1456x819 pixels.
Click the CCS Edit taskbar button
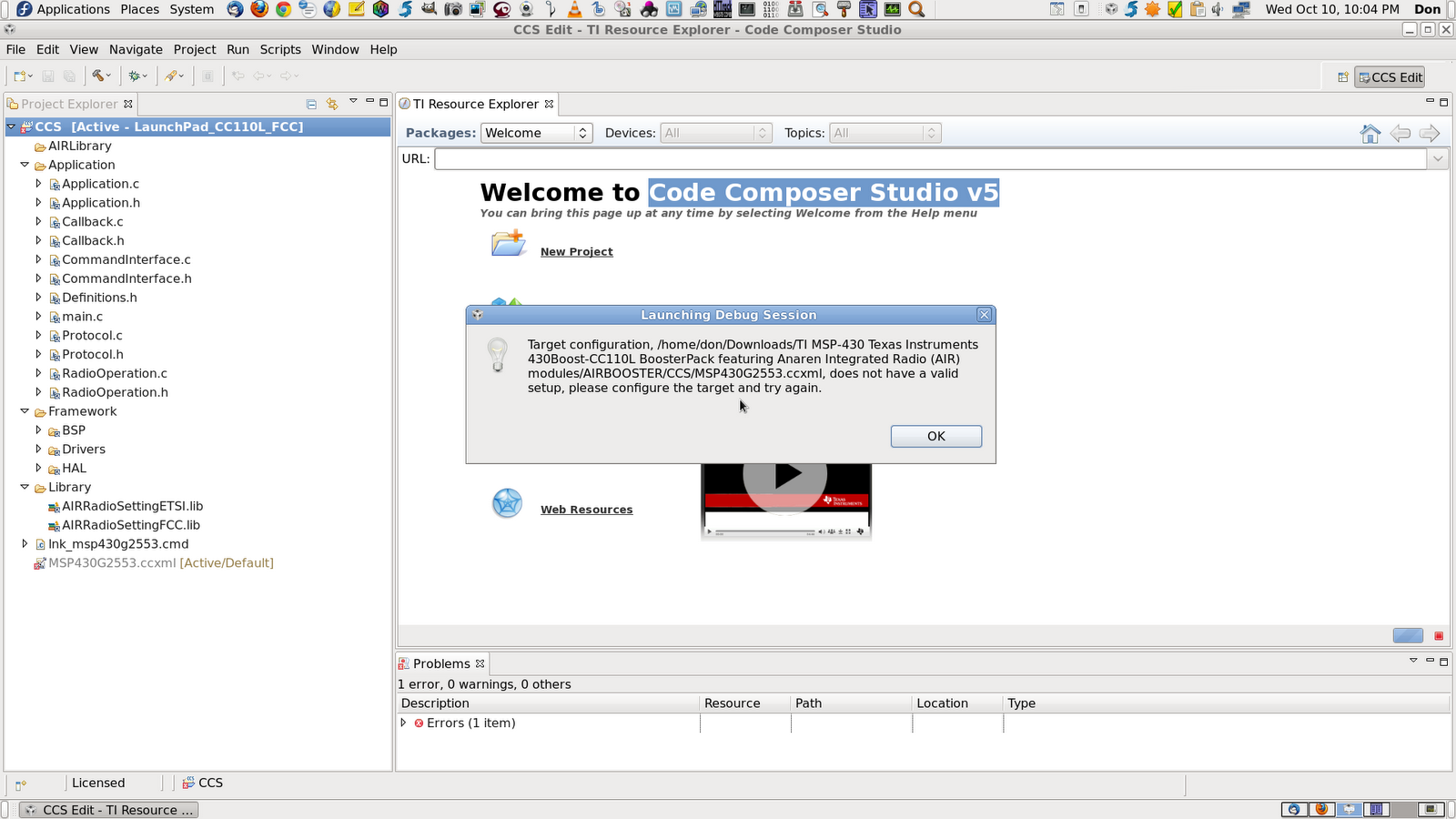[108, 810]
